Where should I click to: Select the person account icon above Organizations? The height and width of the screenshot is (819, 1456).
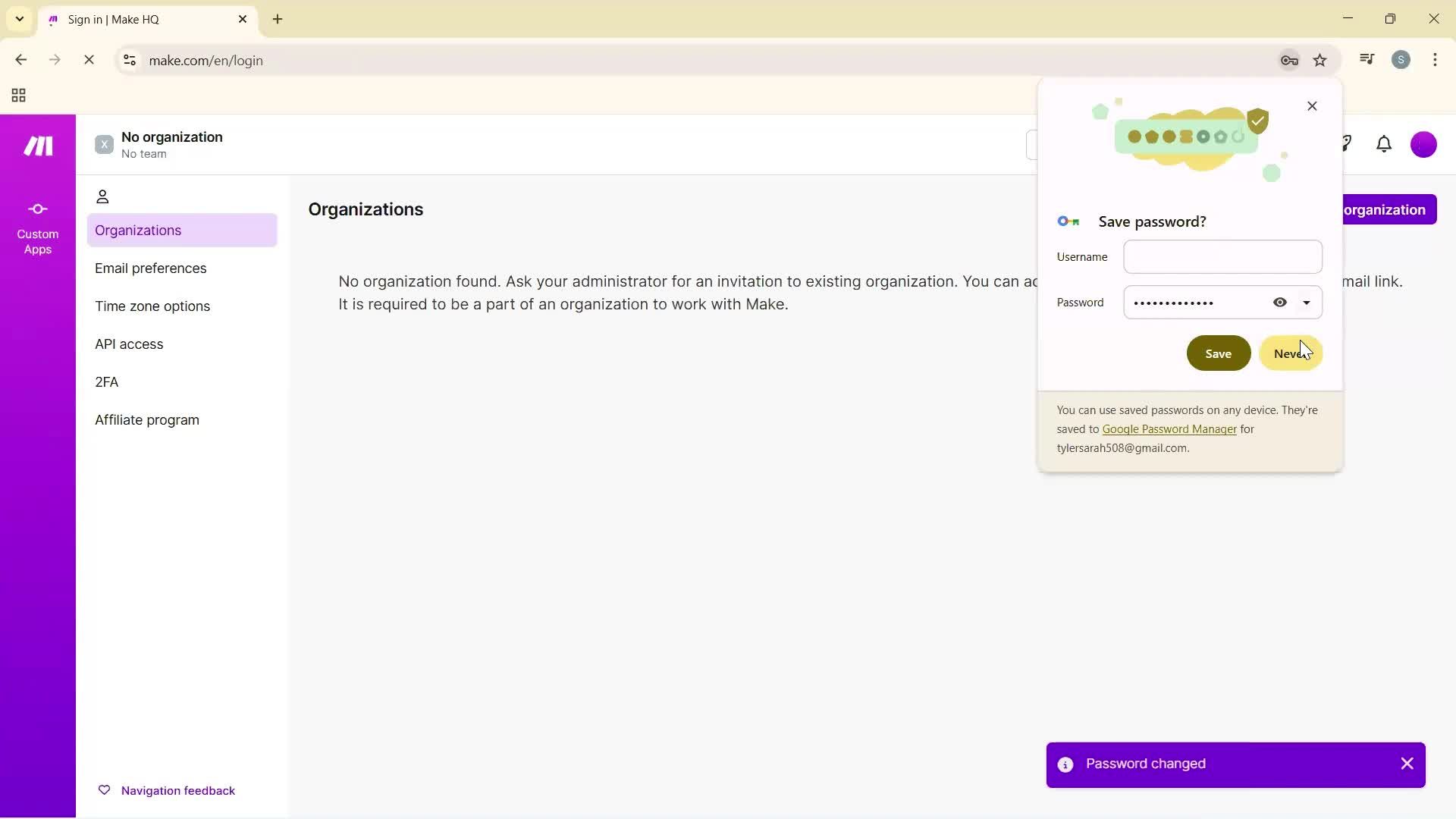(103, 196)
